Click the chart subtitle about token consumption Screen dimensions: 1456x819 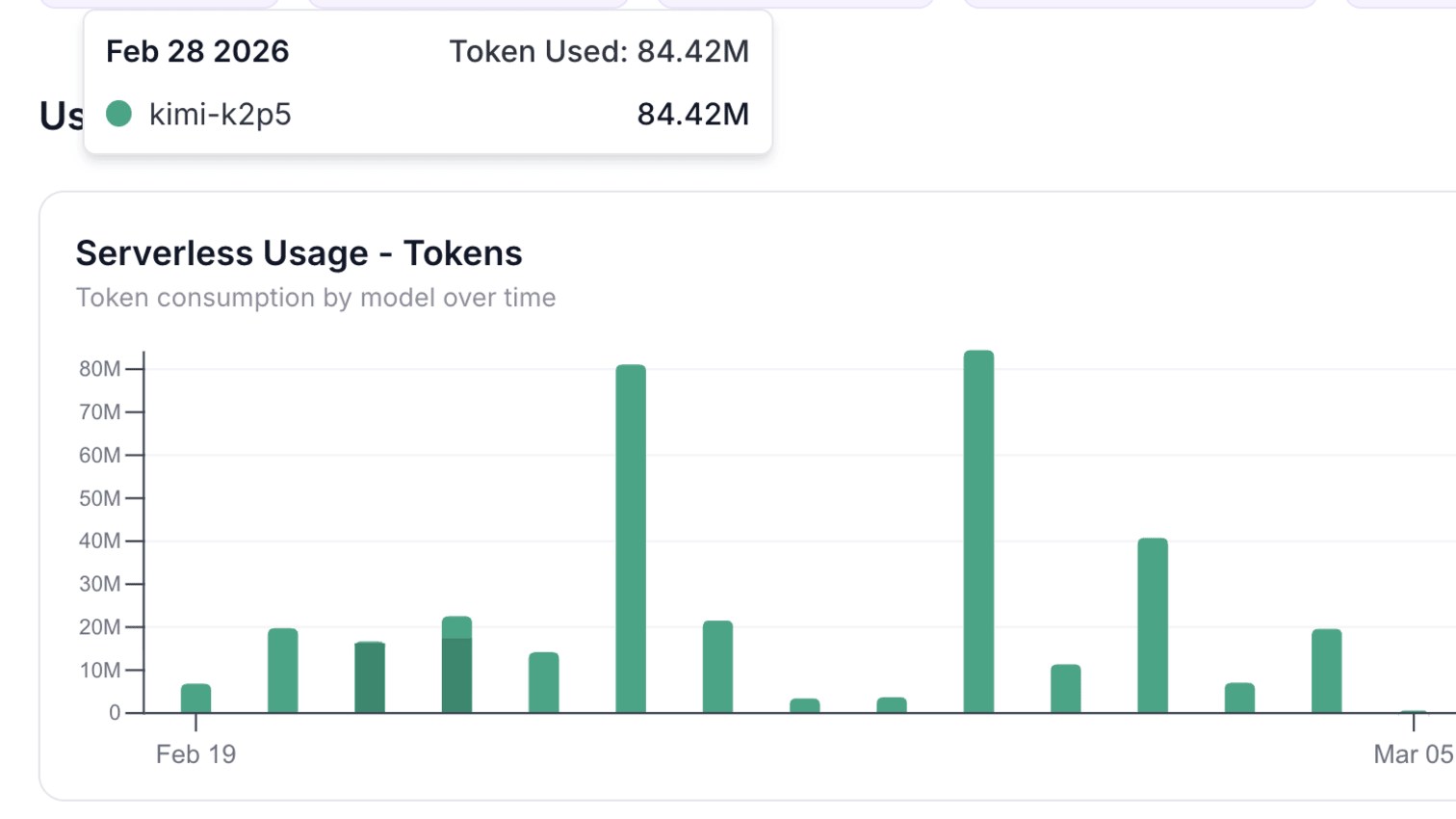click(316, 298)
